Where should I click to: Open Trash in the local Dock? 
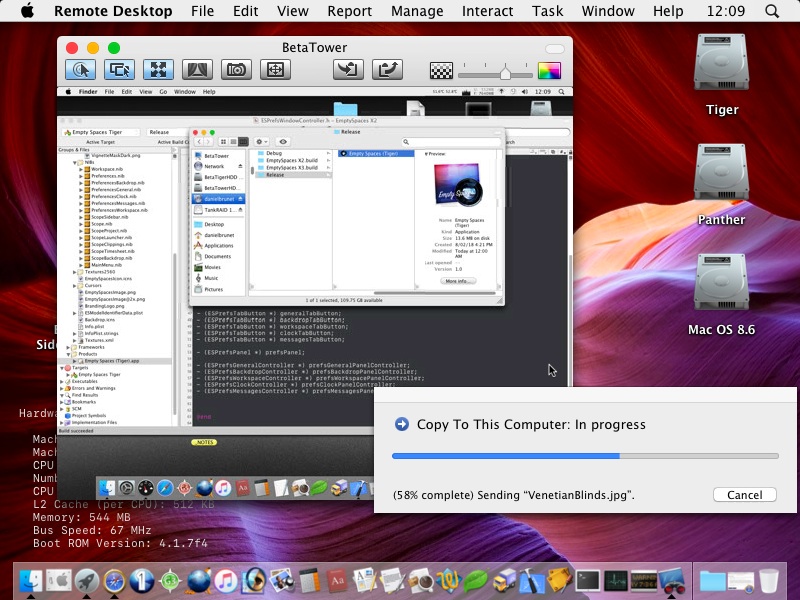(x=769, y=581)
